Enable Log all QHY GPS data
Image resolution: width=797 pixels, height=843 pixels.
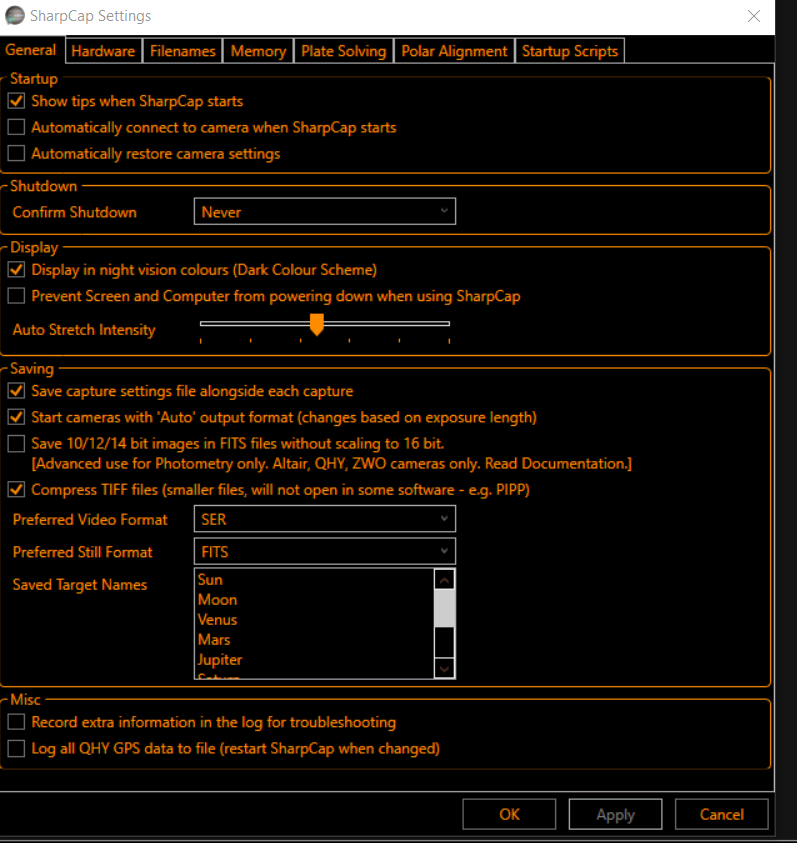[16, 748]
